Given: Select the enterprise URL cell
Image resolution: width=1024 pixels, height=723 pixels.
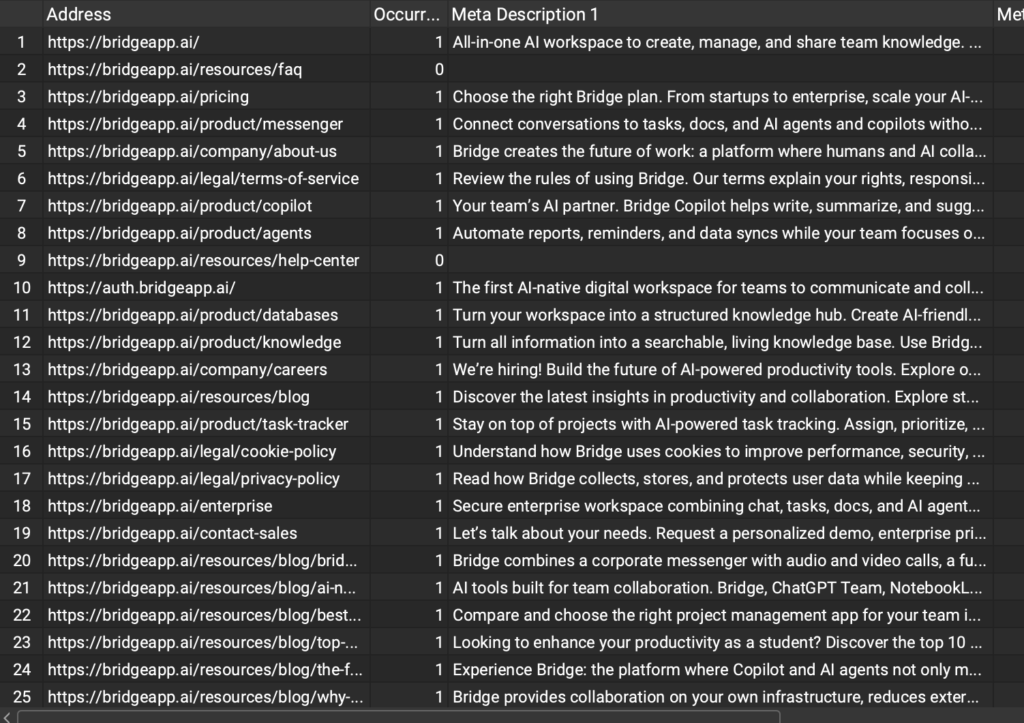Looking at the screenshot, I should (x=160, y=506).
